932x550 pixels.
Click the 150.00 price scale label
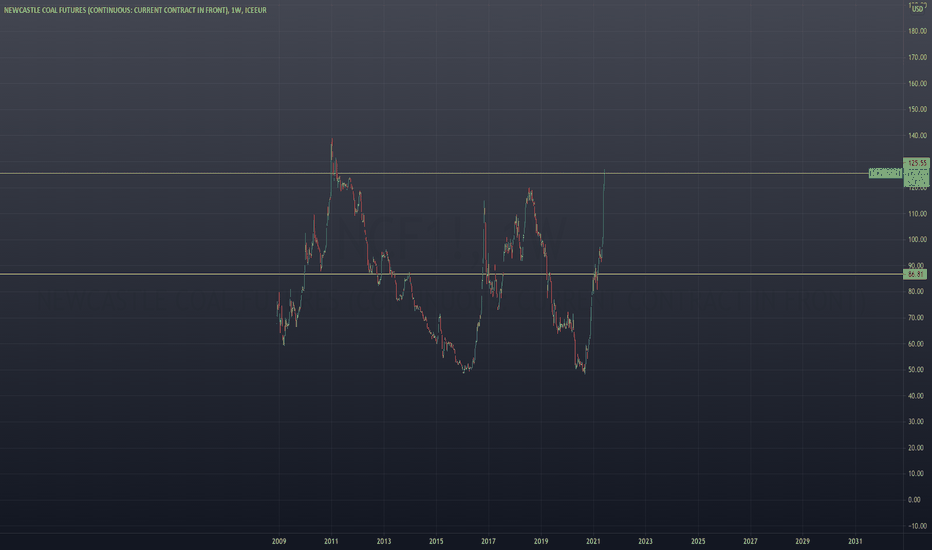(x=917, y=109)
